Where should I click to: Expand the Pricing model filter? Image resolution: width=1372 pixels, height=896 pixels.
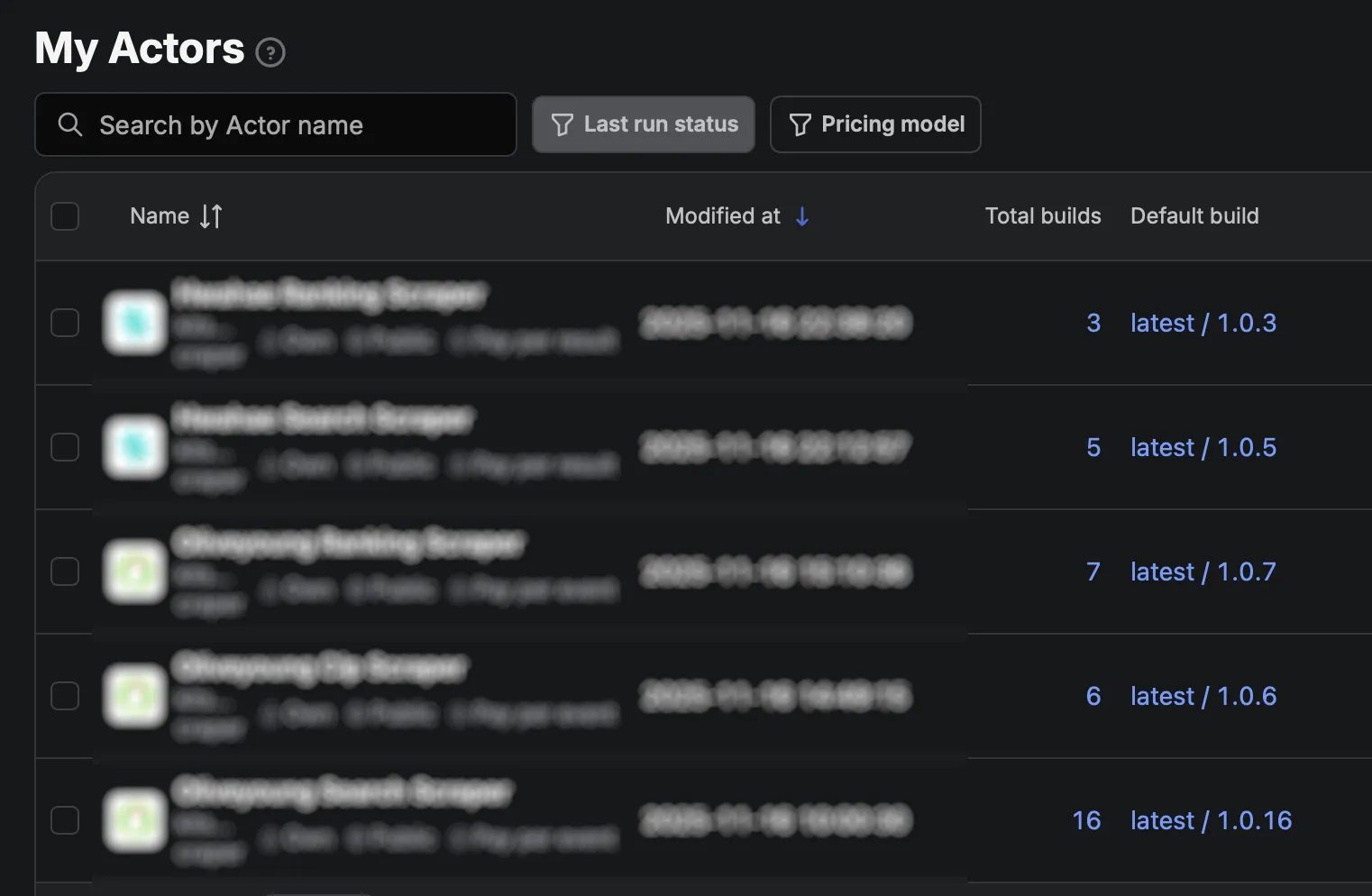[875, 124]
